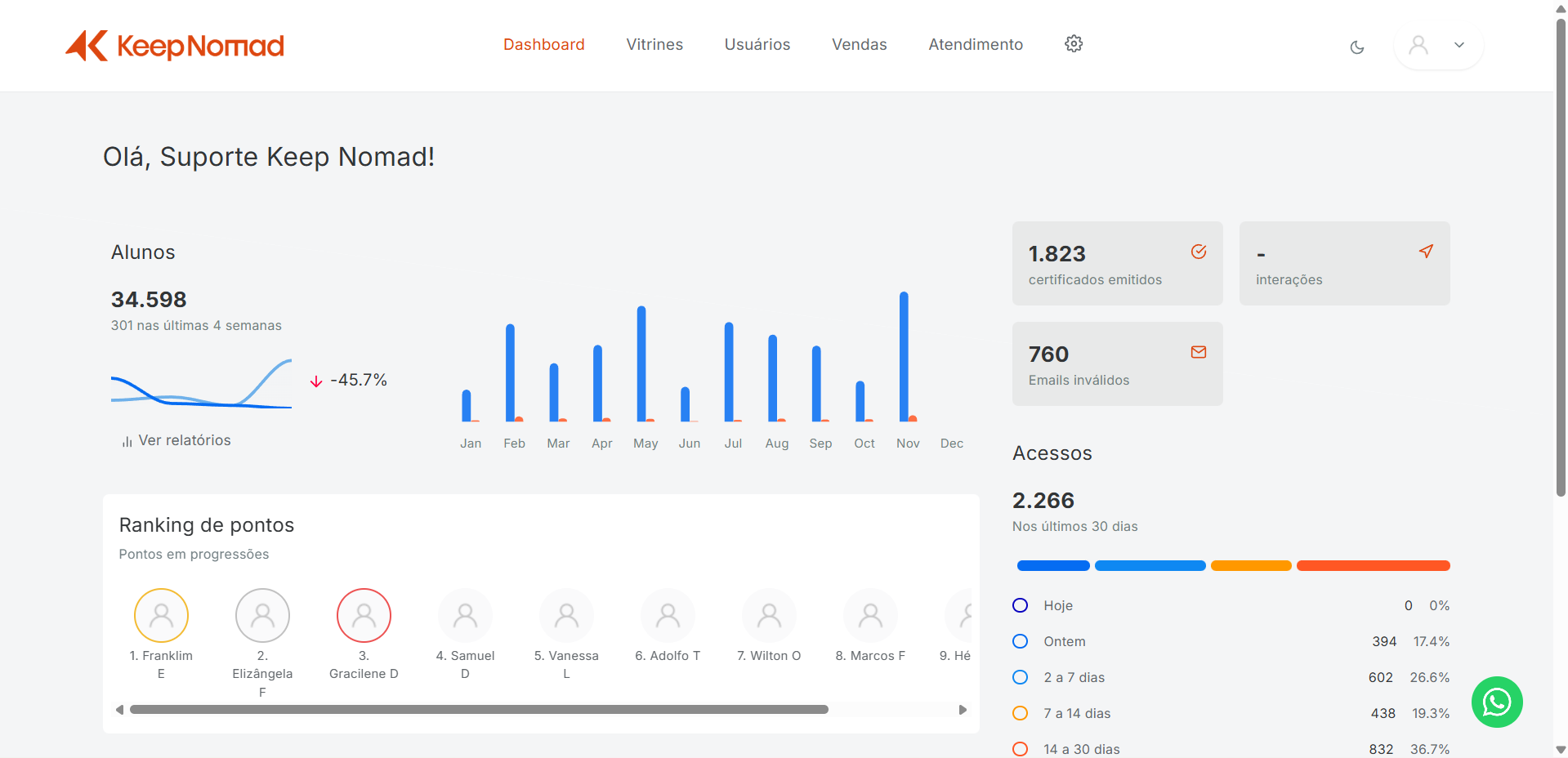Viewport: 1568px width, 758px height.
Task: Click the orange-red segment of Acessos bar
Action: [1373, 565]
